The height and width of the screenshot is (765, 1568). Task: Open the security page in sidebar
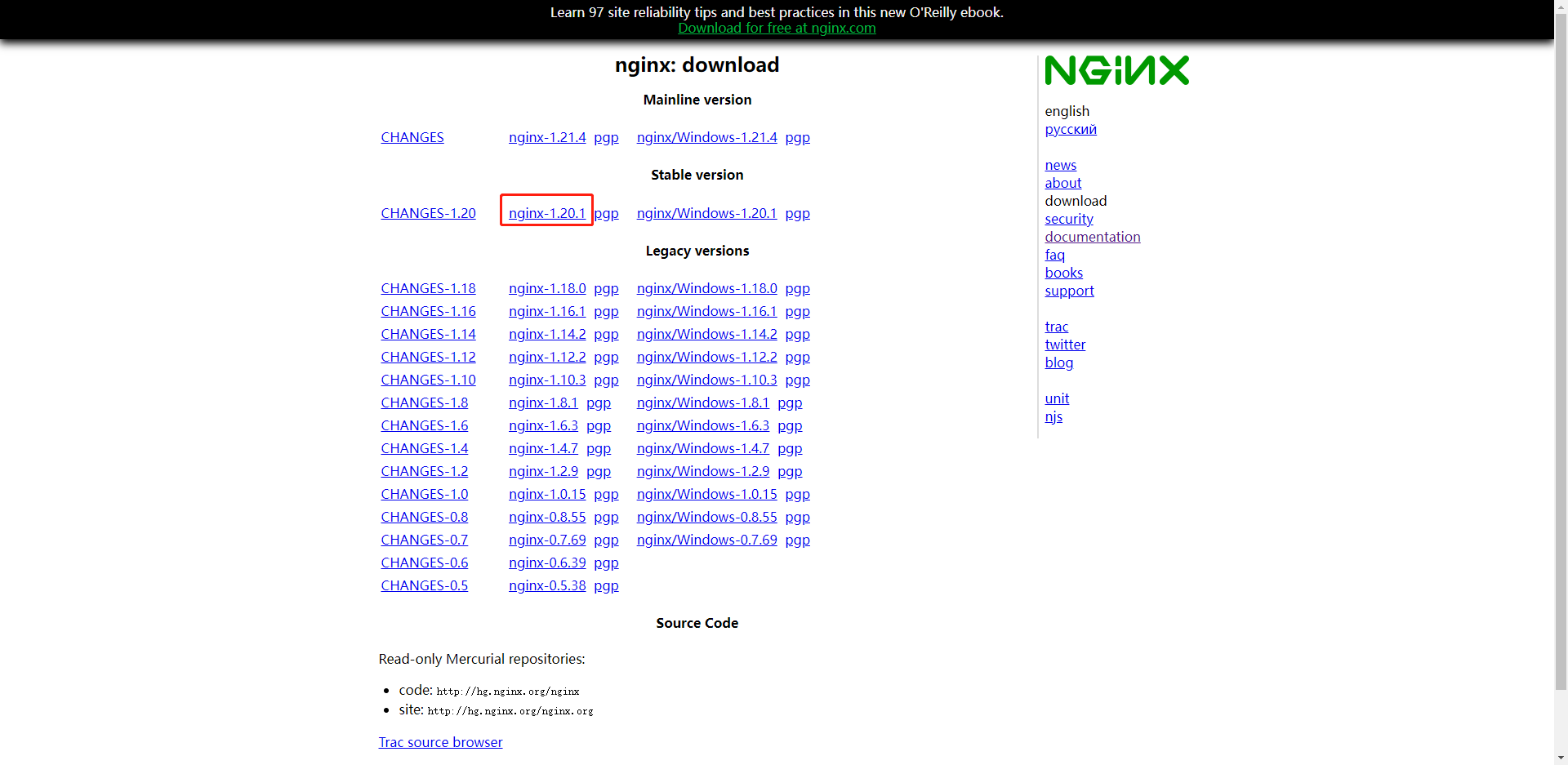pos(1068,219)
